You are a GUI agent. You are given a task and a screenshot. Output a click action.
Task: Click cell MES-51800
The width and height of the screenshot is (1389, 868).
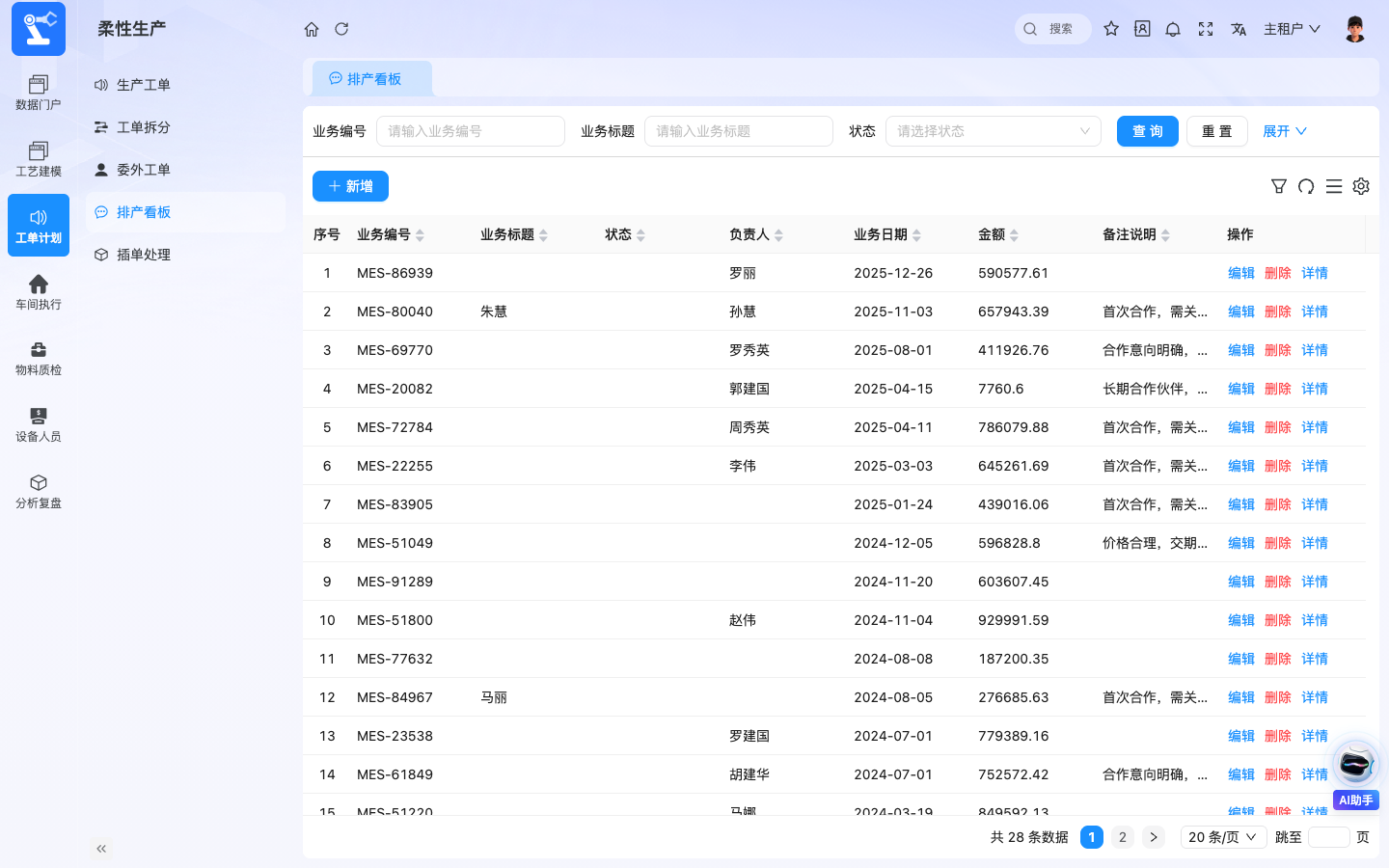[x=395, y=620]
